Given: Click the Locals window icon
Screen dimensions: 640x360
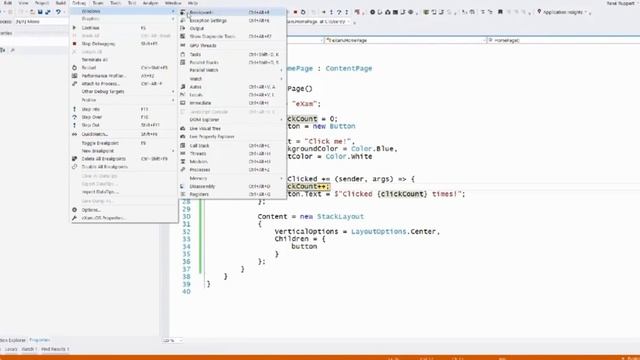Looking at the screenshot, I should [183, 95].
